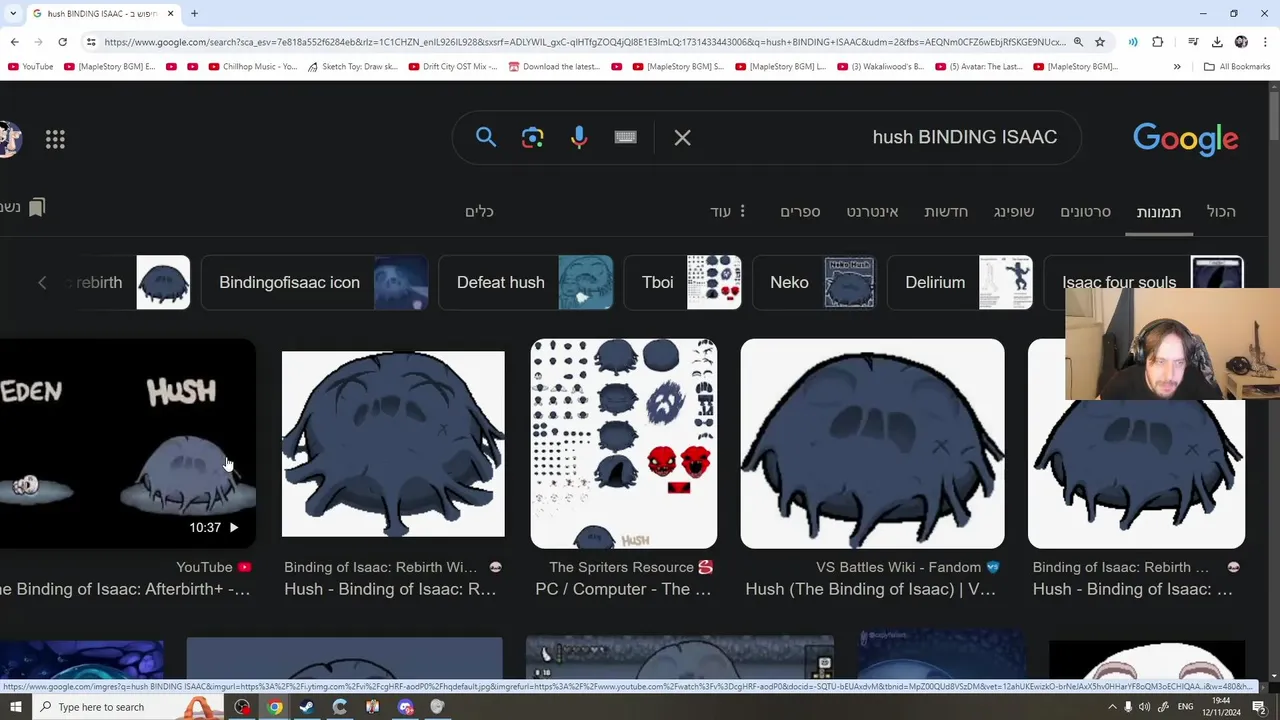1280x720 pixels.
Task: Open Google Lens image search
Action: (x=533, y=138)
